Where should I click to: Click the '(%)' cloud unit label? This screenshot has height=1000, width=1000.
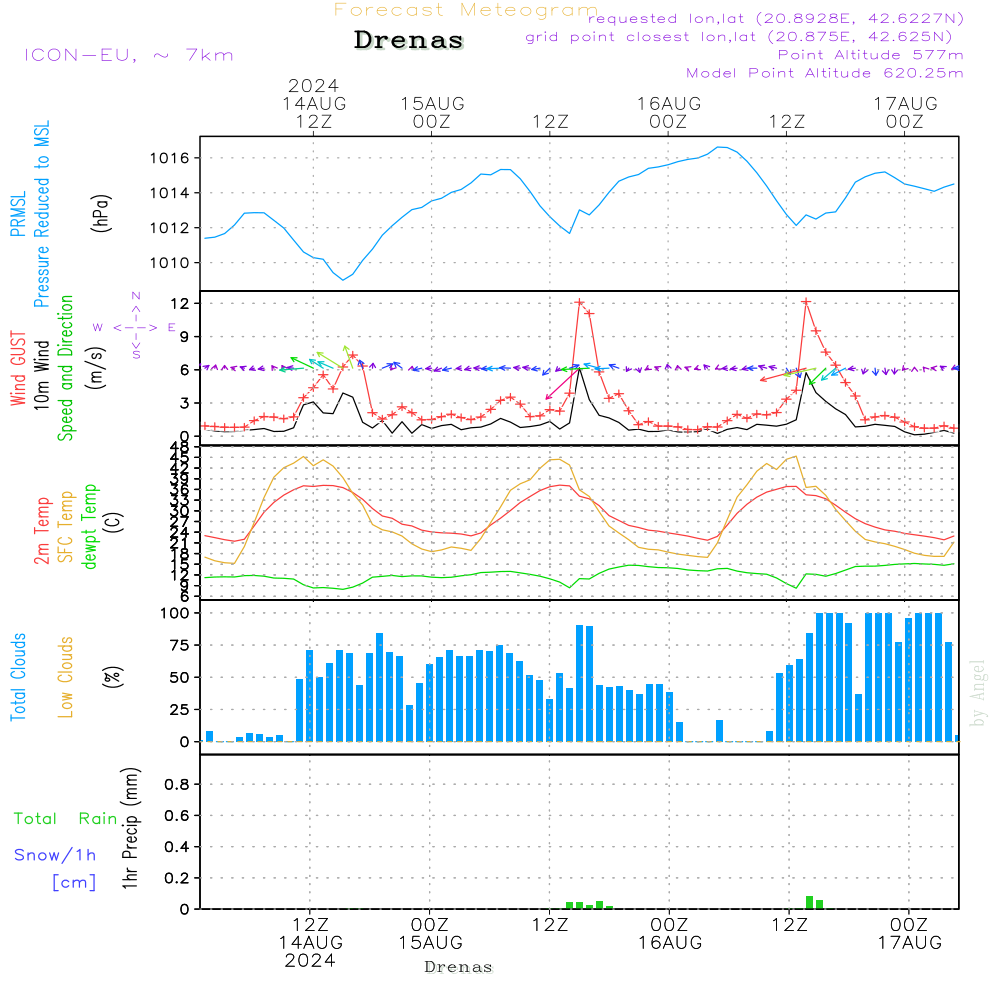[x=113, y=677]
